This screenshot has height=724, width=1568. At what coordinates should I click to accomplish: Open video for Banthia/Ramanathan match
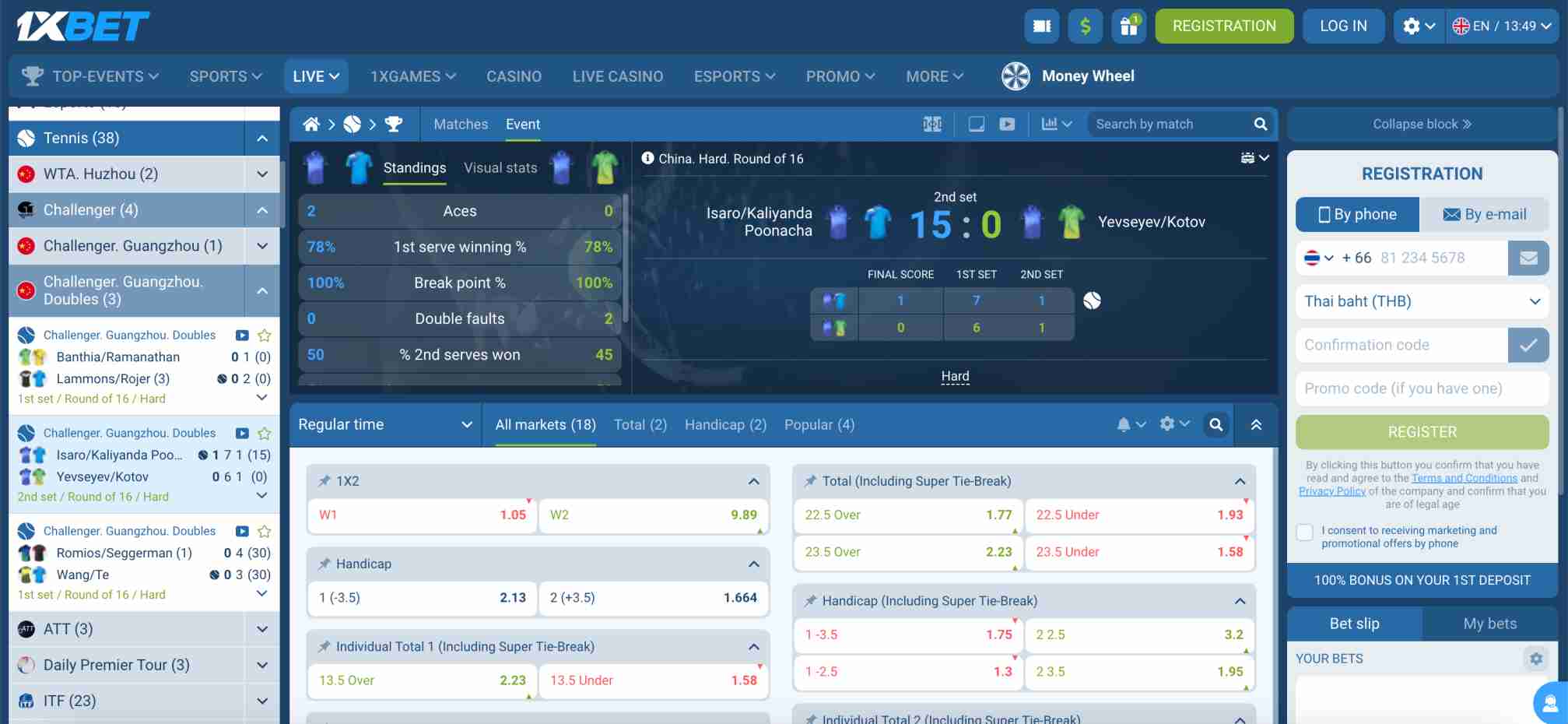click(242, 336)
